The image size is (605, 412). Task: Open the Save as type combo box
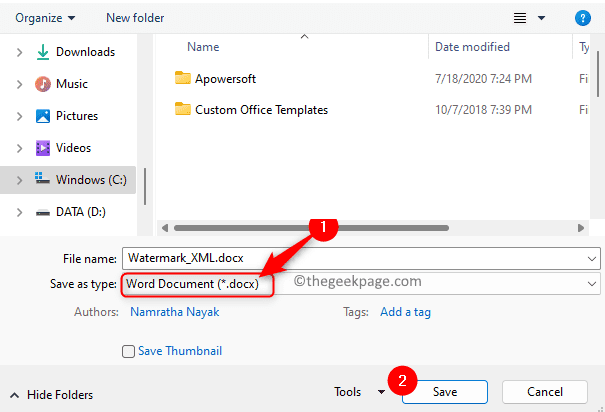(x=361, y=284)
